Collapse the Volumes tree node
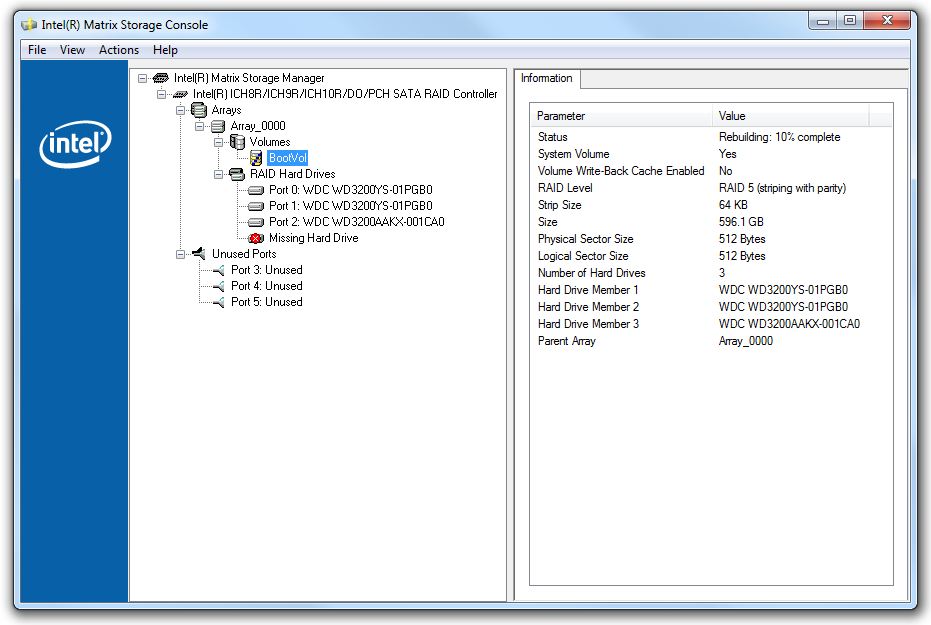 tap(219, 142)
